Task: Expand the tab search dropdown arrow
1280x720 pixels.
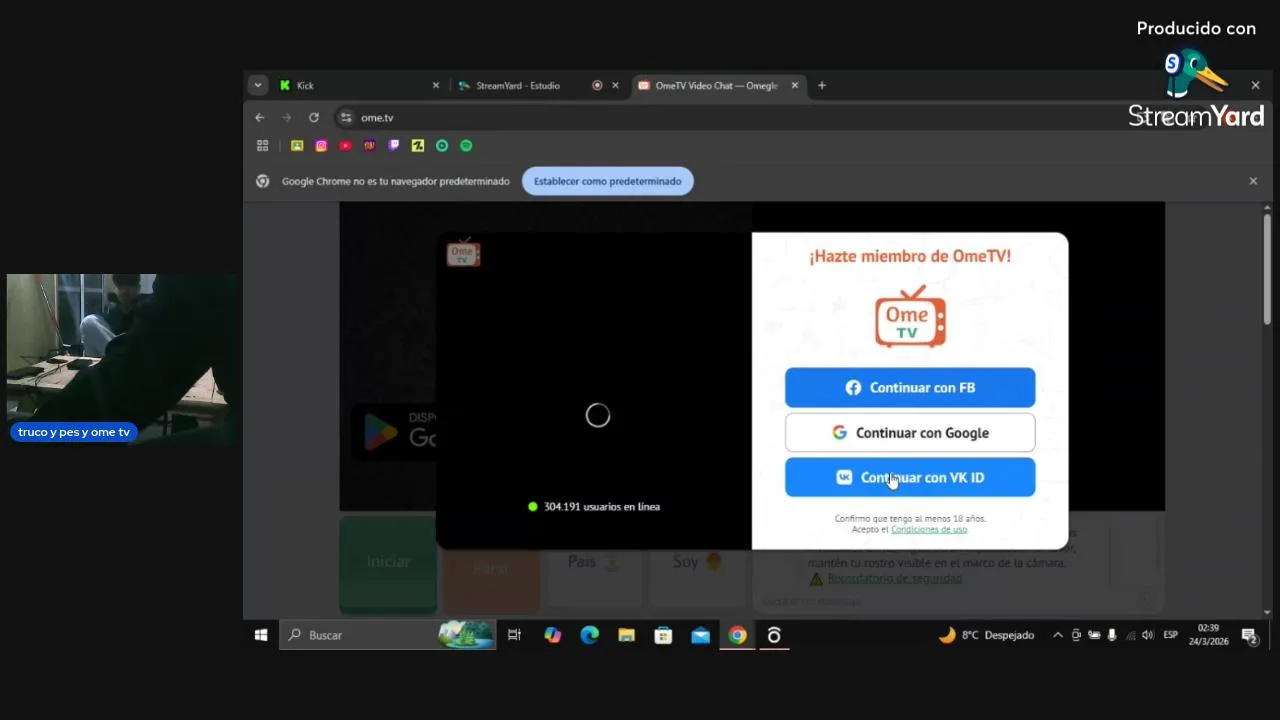Action: [258, 85]
